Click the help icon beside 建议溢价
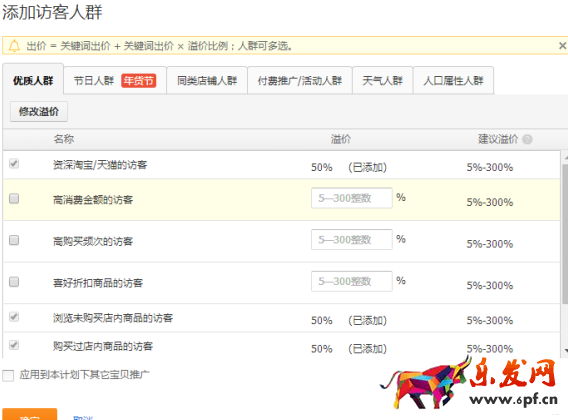568x420 pixels. pyautogui.click(x=527, y=139)
